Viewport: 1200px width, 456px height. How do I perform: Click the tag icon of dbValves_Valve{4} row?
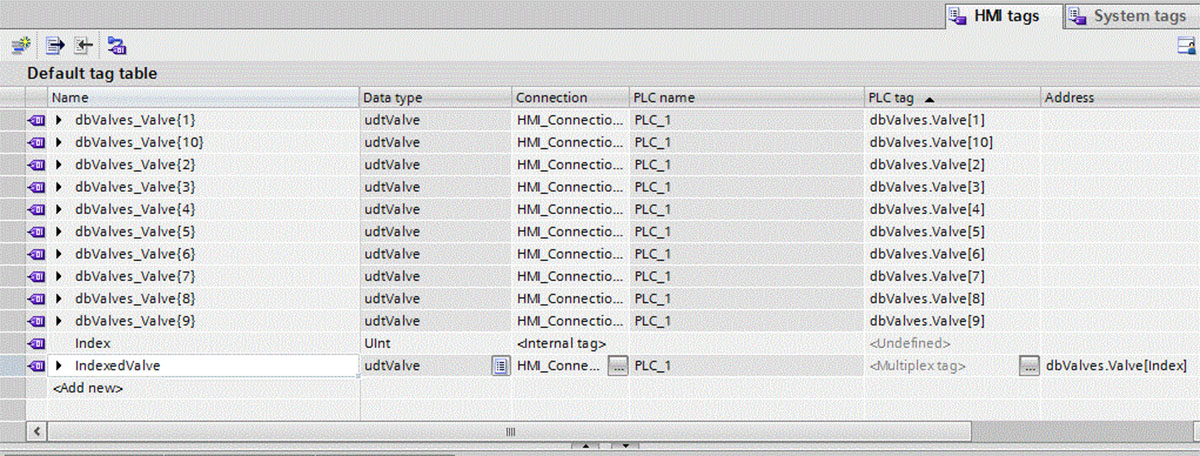click(x=37, y=209)
